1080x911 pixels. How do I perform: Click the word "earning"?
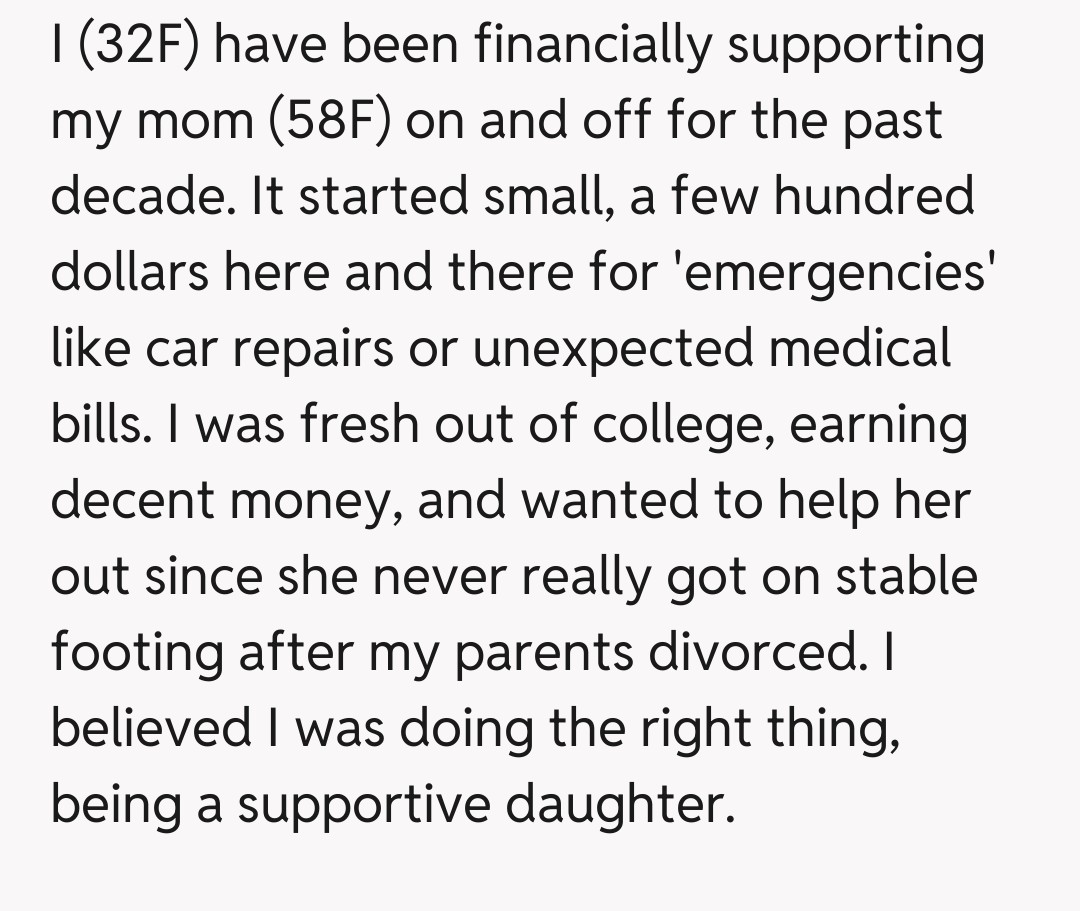pos(877,425)
